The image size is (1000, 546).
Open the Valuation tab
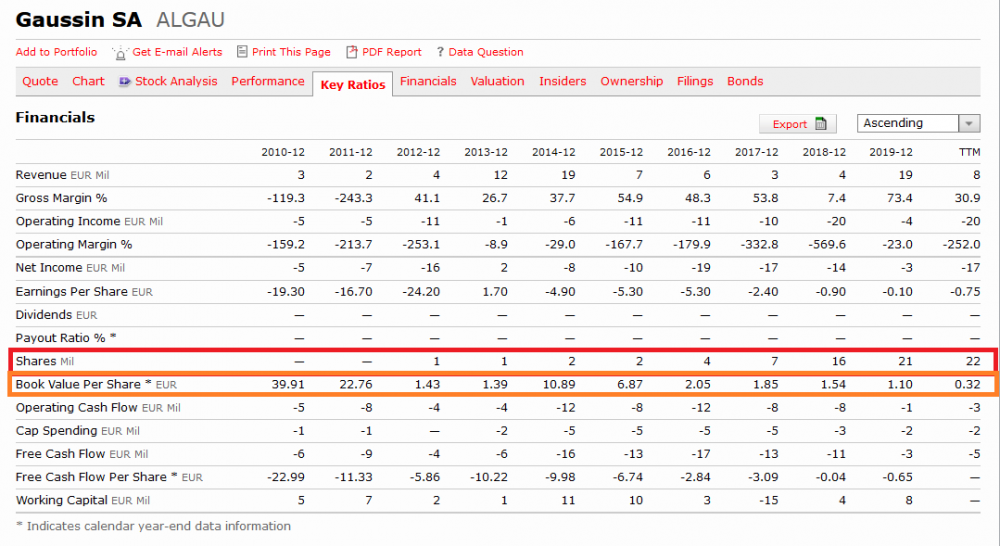point(497,81)
